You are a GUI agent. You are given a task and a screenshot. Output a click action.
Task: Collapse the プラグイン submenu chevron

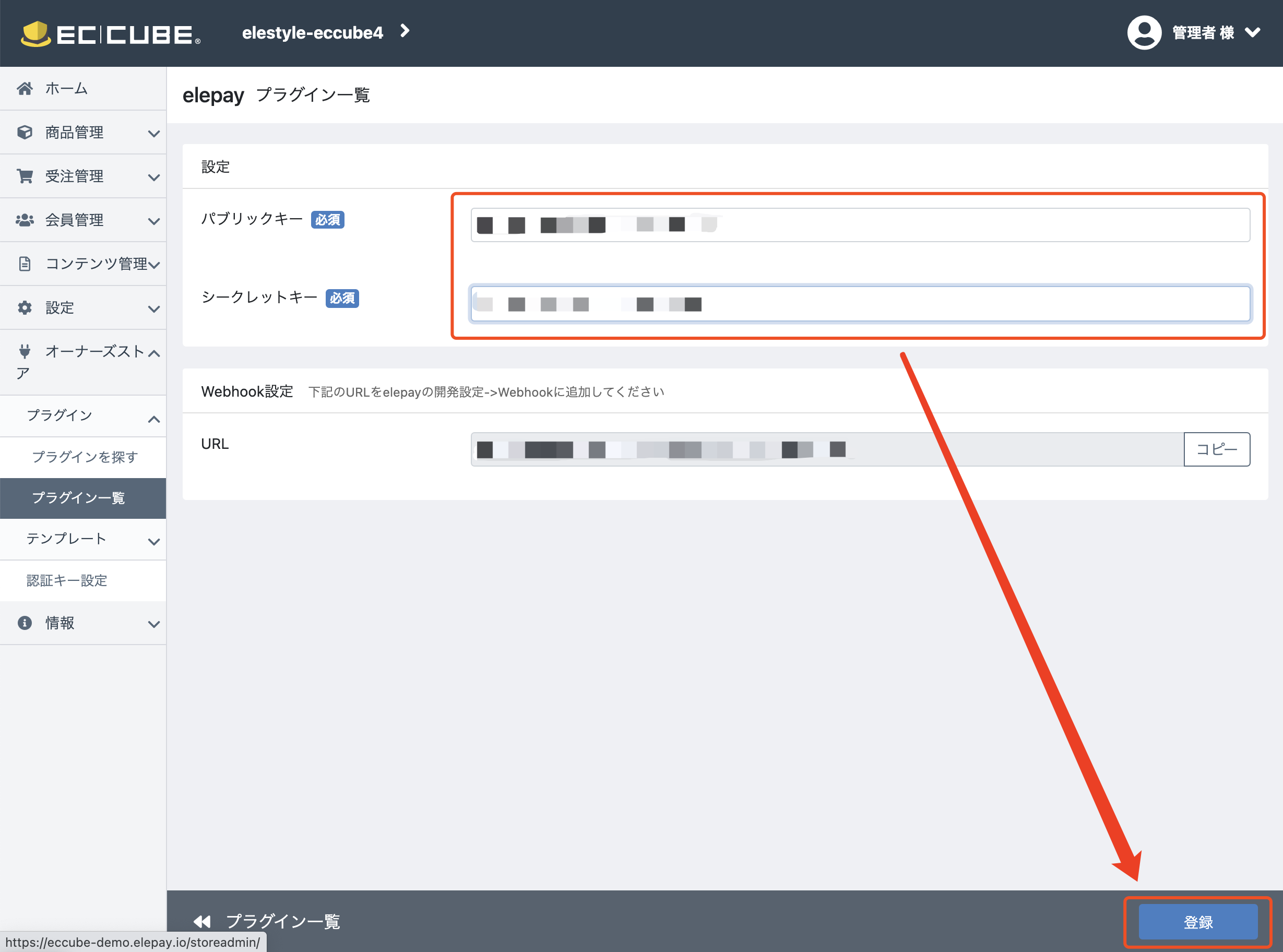pos(153,419)
